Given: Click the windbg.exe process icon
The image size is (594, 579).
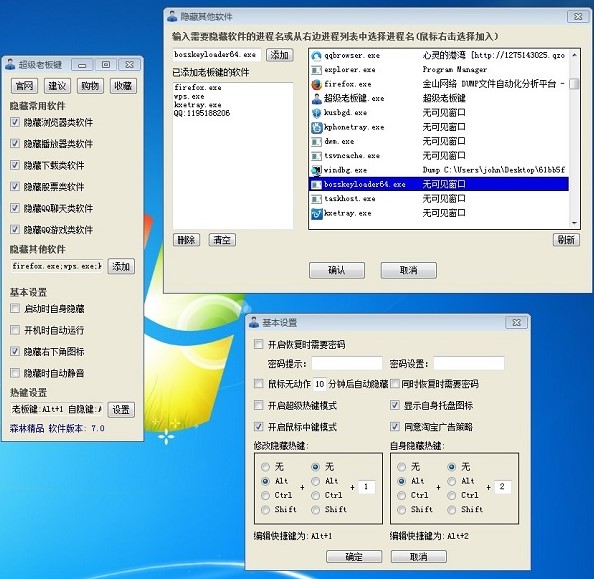Looking at the screenshot, I should pos(316,170).
